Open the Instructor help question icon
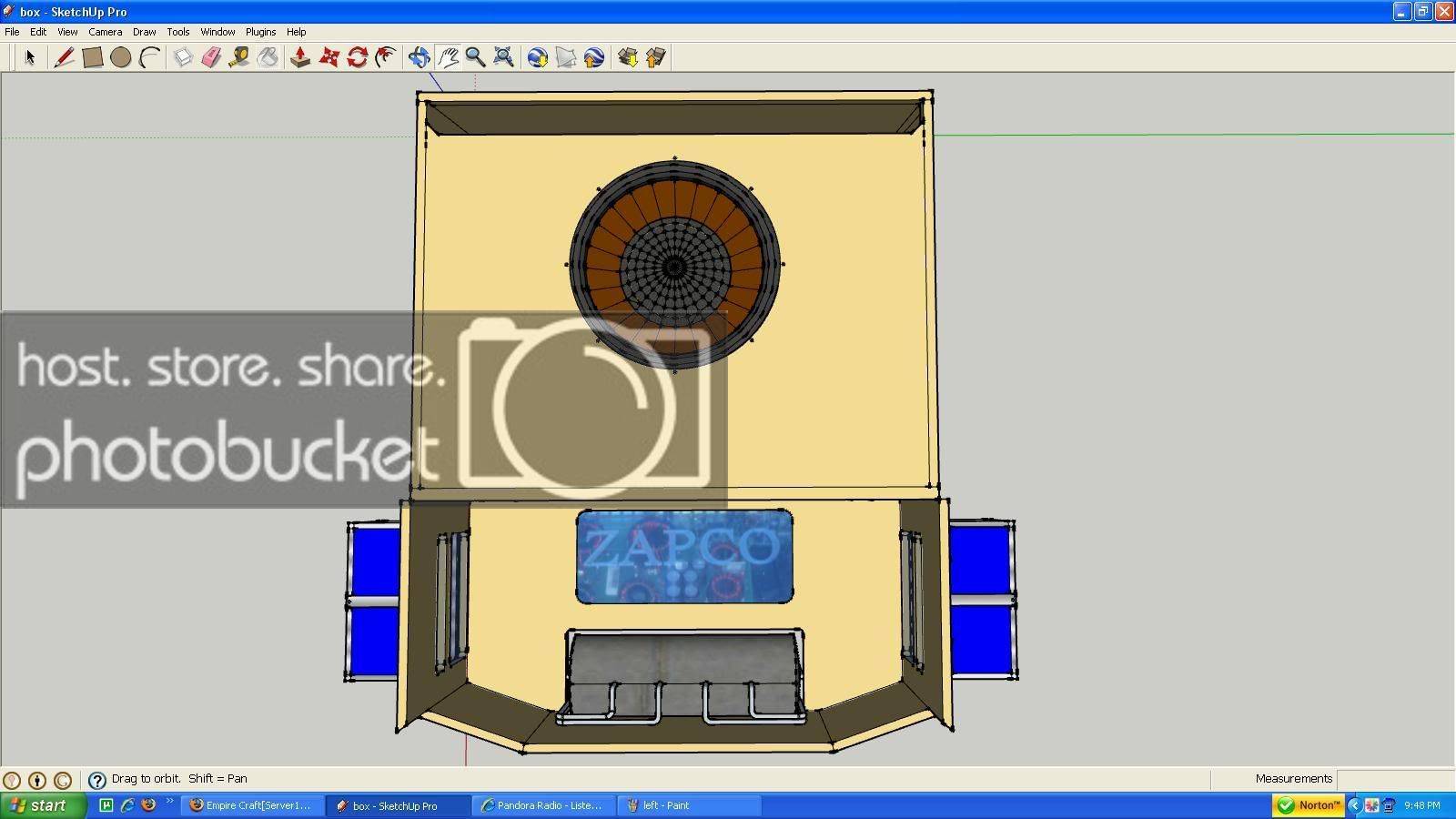The image size is (1456, 819). point(97,780)
